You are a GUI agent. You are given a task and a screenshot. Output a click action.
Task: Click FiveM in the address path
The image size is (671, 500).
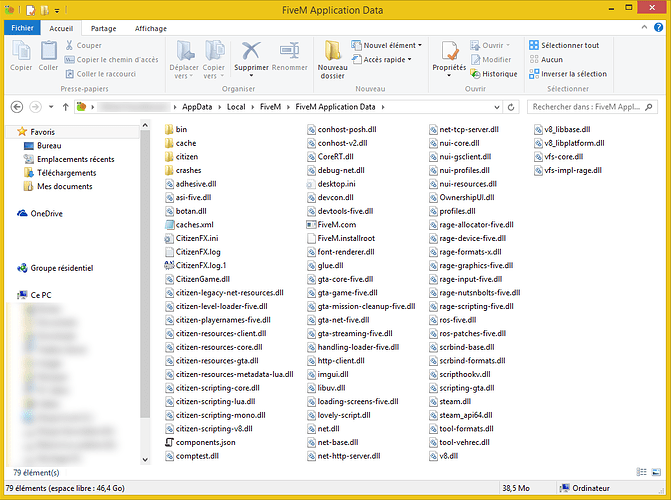pyautogui.click(x=270, y=107)
